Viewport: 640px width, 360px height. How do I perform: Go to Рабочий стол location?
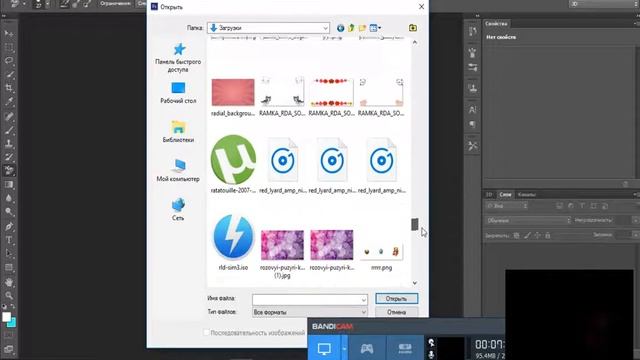point(178,93)
